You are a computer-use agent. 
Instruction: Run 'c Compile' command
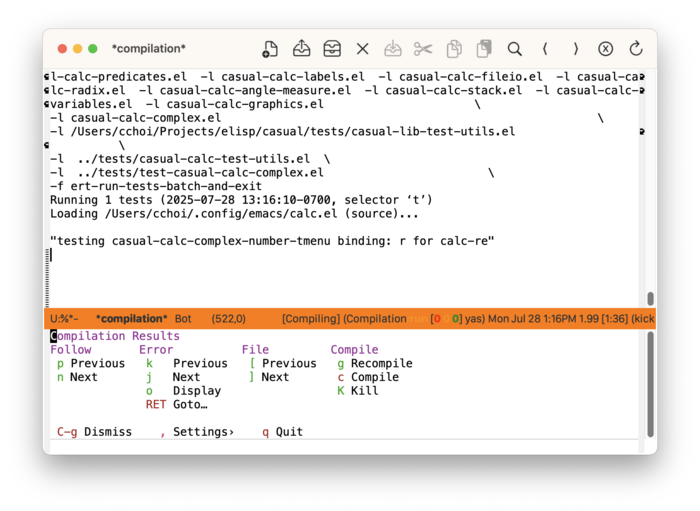pyautogui.click(x=368, y=377)
